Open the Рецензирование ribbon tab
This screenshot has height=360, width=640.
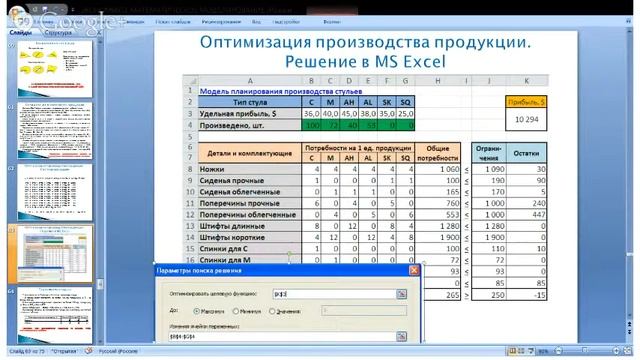tap(221, 22)
